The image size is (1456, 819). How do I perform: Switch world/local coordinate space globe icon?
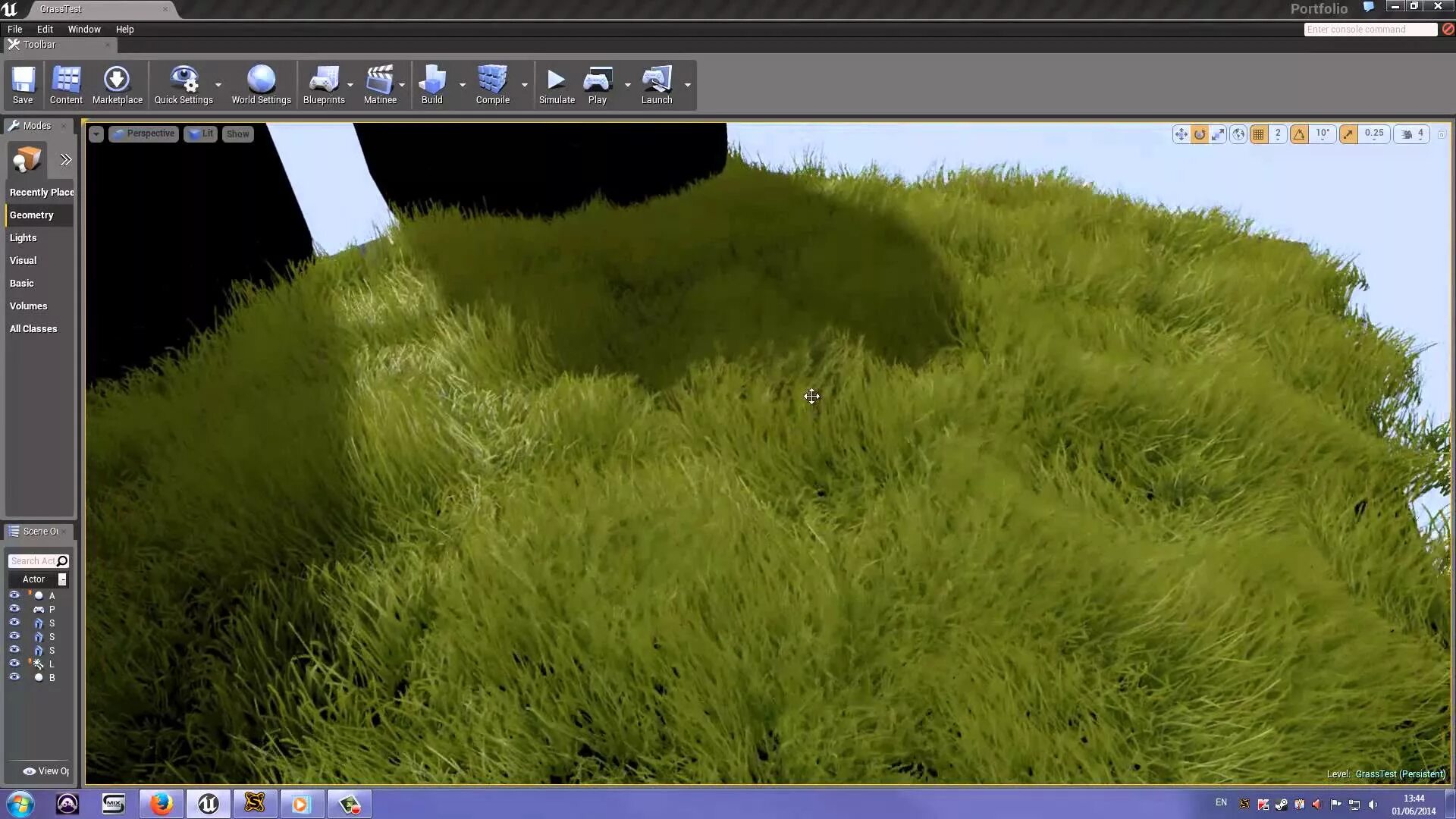click(x=1238, y=134)
